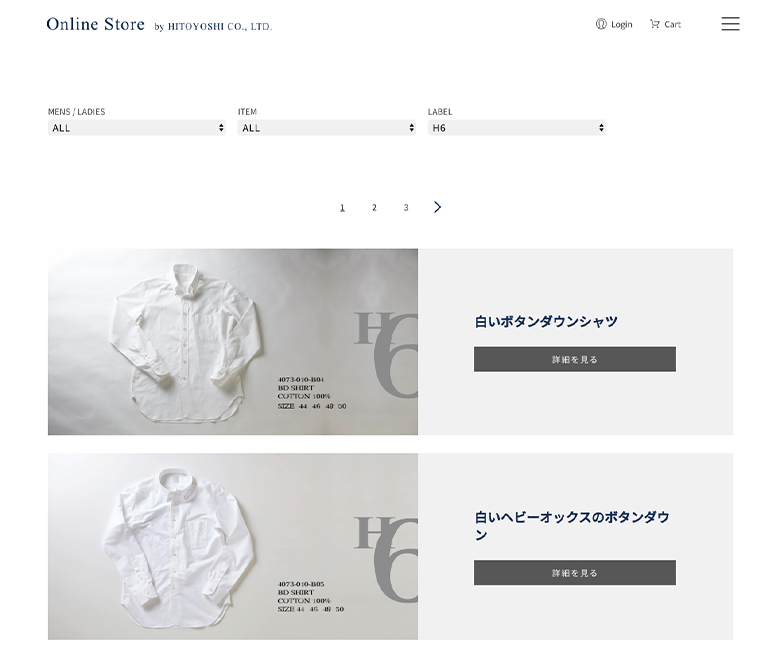This screenshot has width=780, height=650.
Task: Click the Login user icon
Action: click(601, 24)
